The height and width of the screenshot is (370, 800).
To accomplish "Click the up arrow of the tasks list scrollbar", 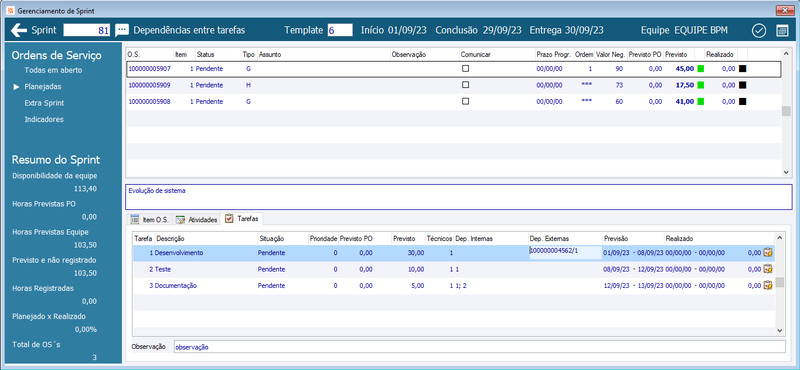I will 780,237.
